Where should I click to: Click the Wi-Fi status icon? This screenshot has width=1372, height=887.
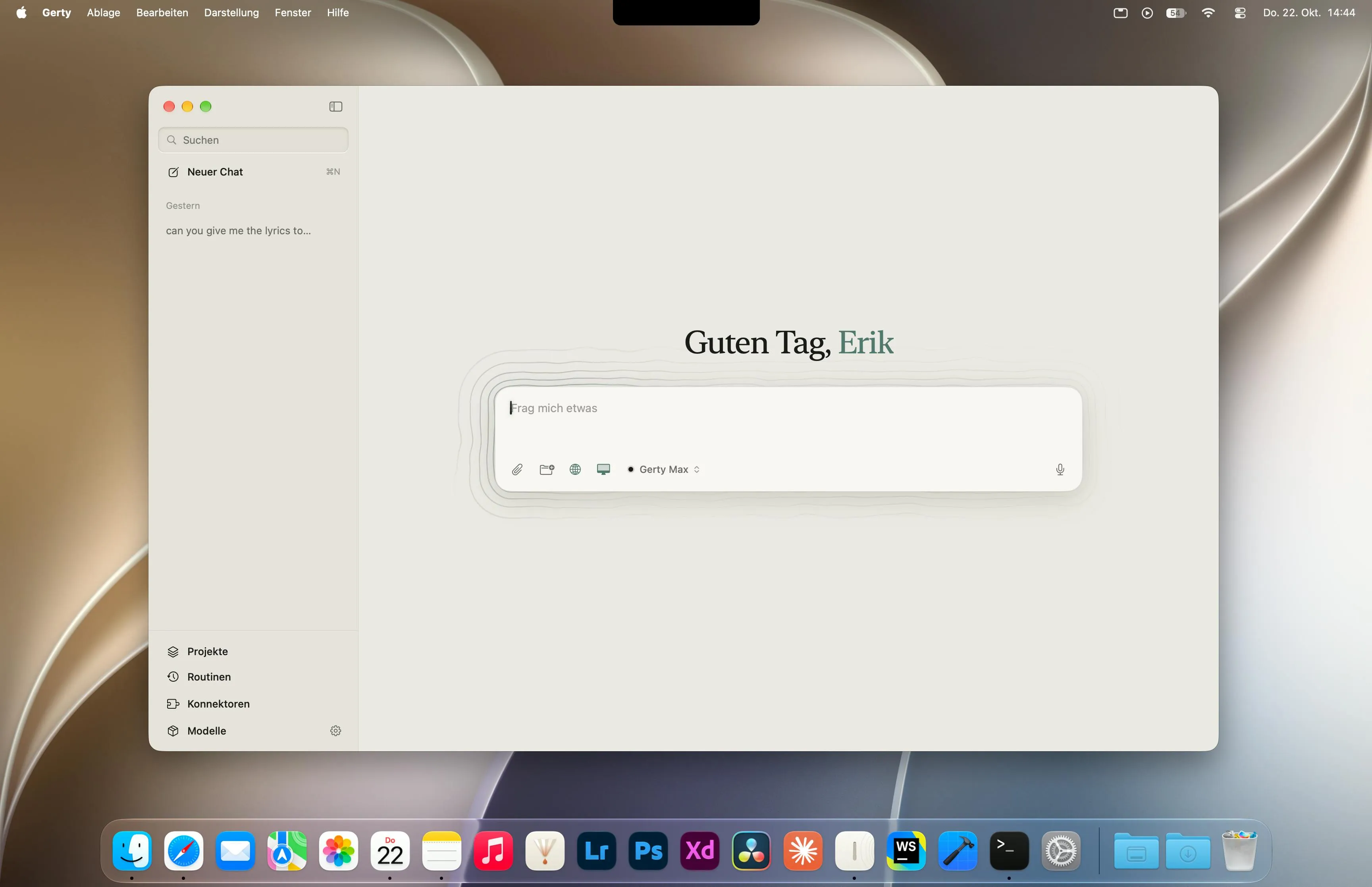click(1208, 13)
